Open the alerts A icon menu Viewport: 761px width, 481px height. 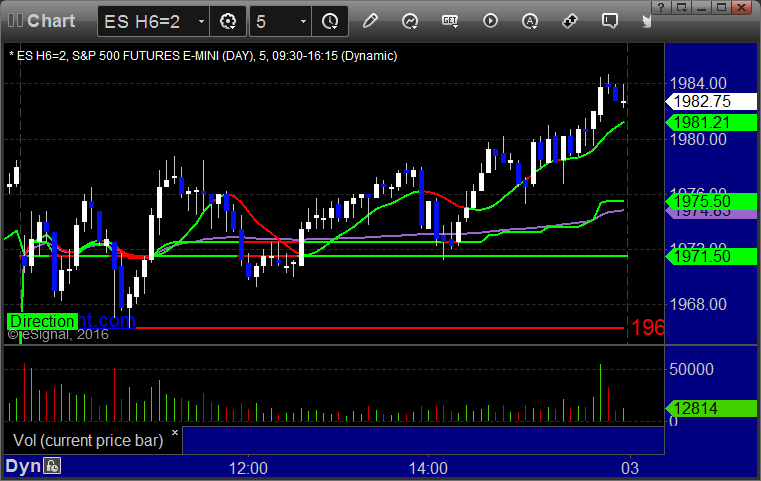coord(530,21)
